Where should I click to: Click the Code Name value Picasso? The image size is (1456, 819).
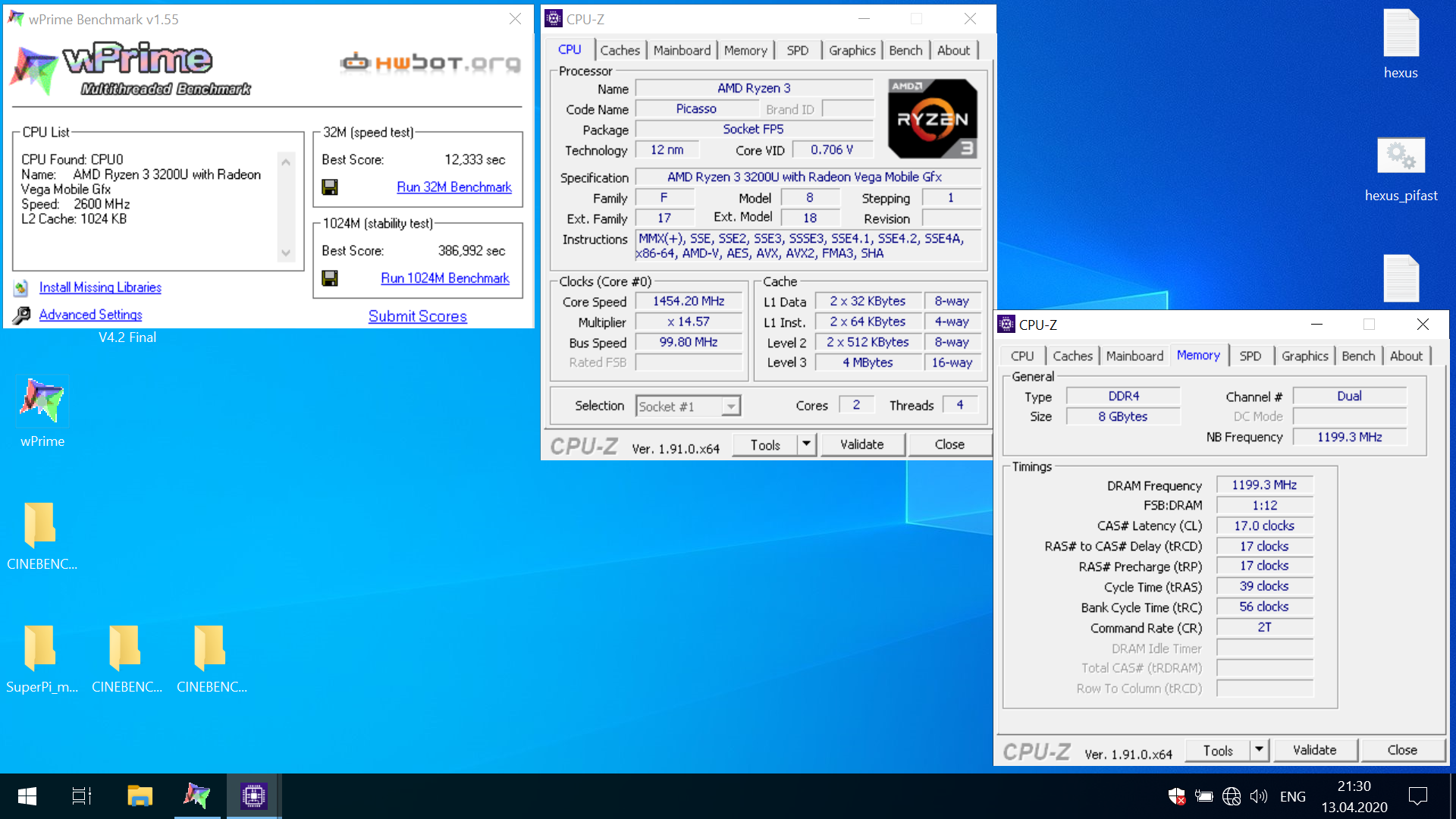tap(695, 109)
